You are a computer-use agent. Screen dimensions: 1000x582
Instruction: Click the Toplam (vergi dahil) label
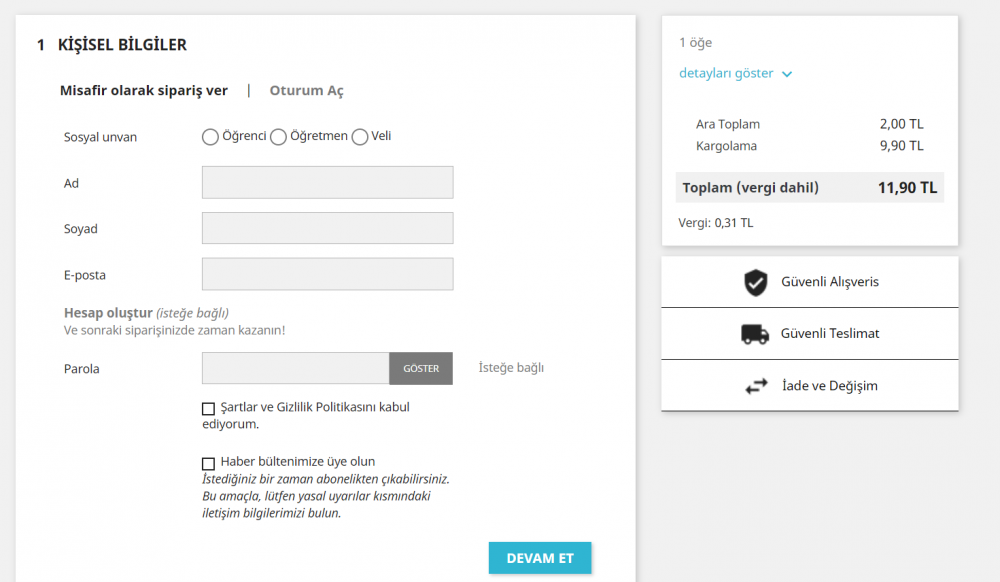(751, 188)
